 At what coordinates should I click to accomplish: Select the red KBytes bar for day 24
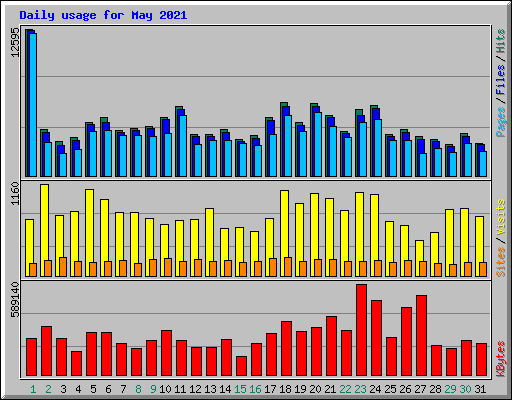click(376, 338)
